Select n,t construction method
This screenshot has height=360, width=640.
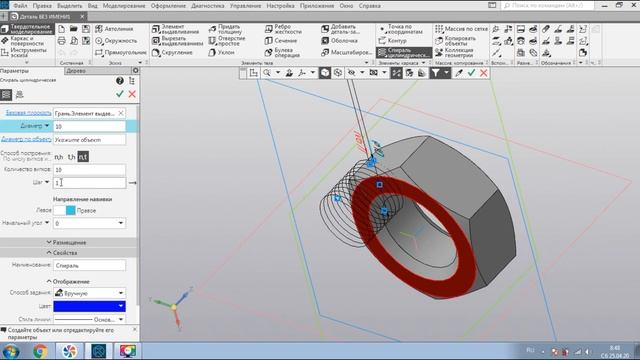(x=83, y=157)
